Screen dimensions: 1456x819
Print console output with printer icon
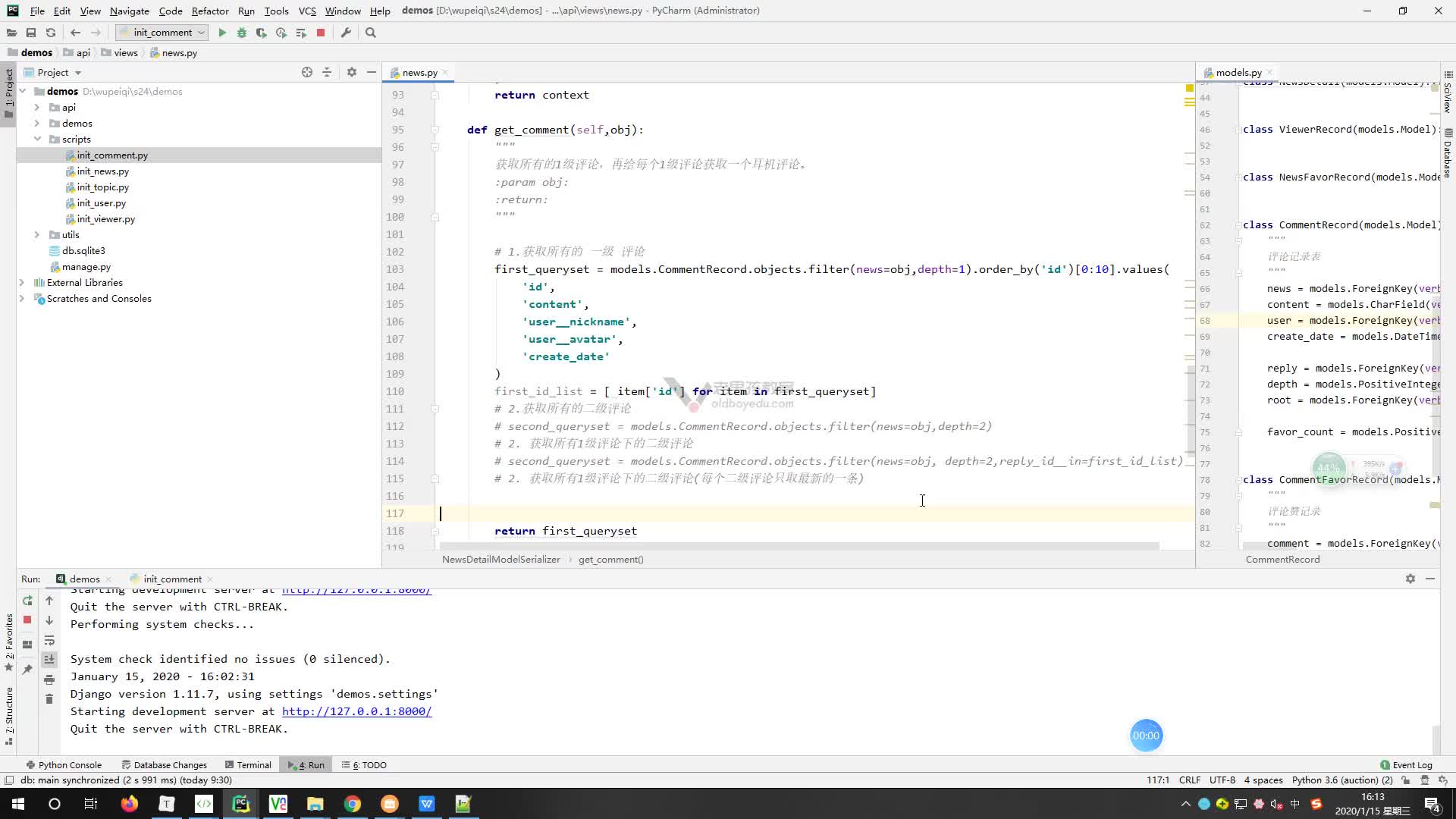pos(49,679)
